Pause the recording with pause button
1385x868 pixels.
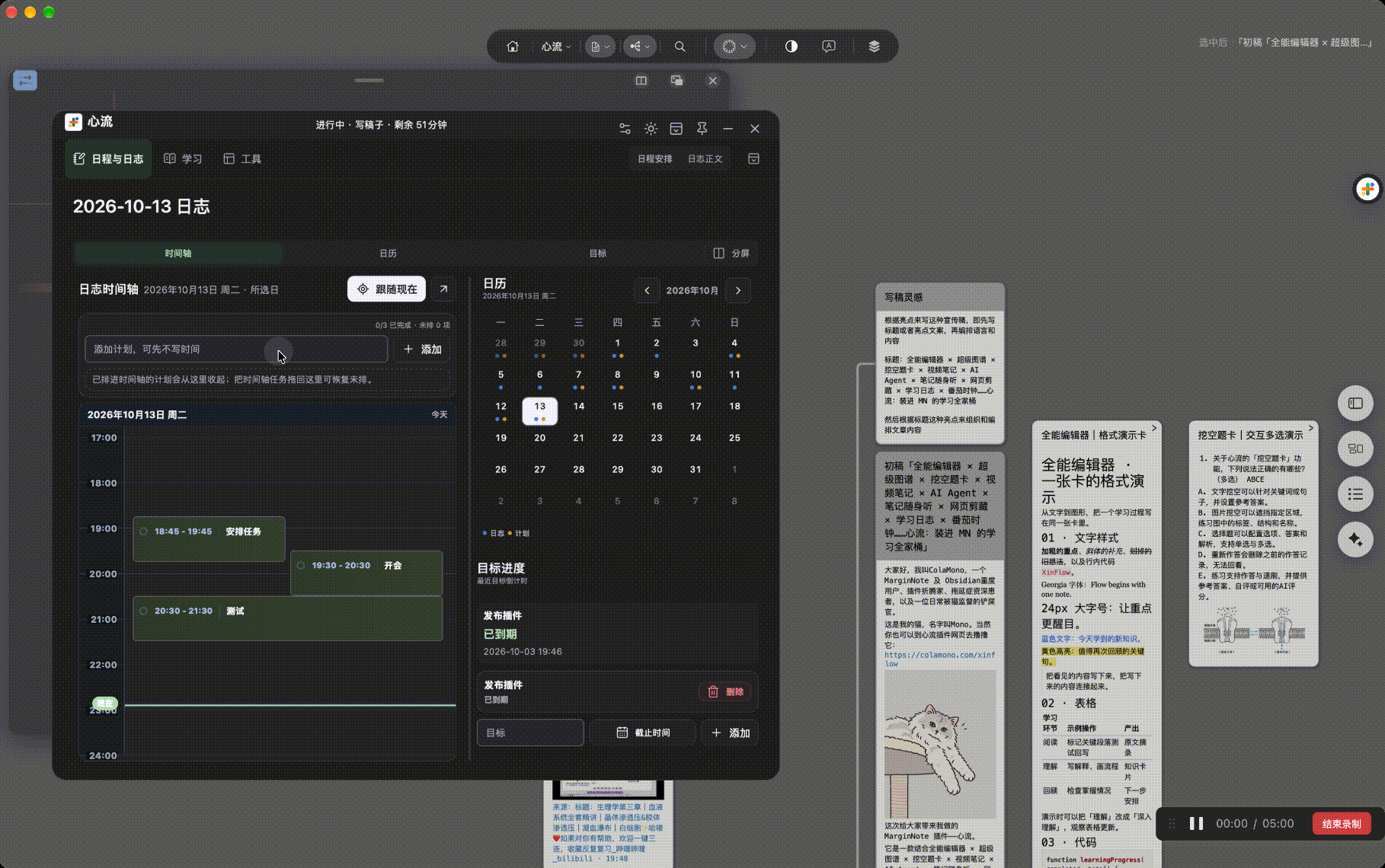[x=1196, y=823]
